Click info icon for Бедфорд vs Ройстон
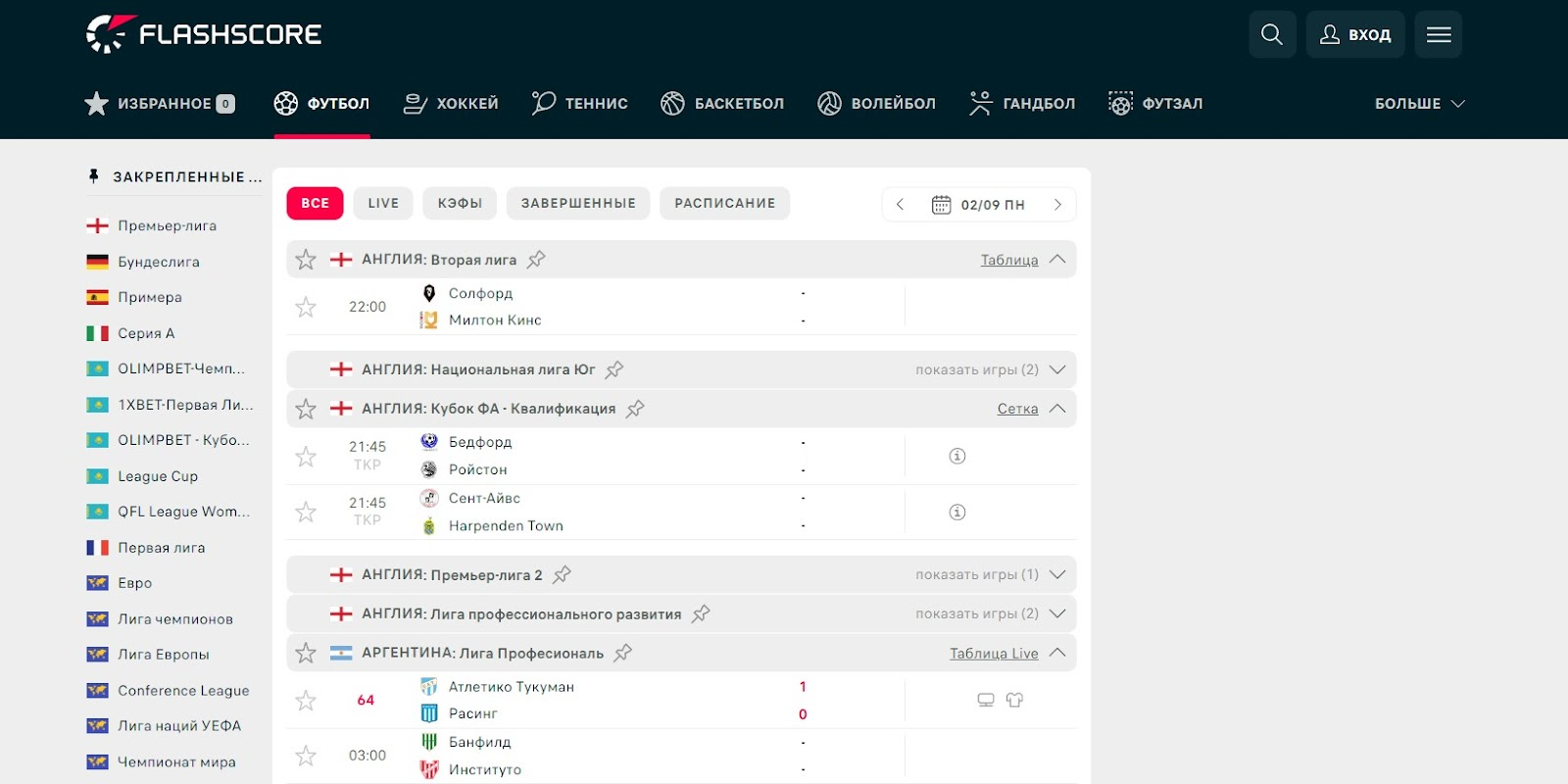Viewport: 1568px width, 784px height. (957, 456)
